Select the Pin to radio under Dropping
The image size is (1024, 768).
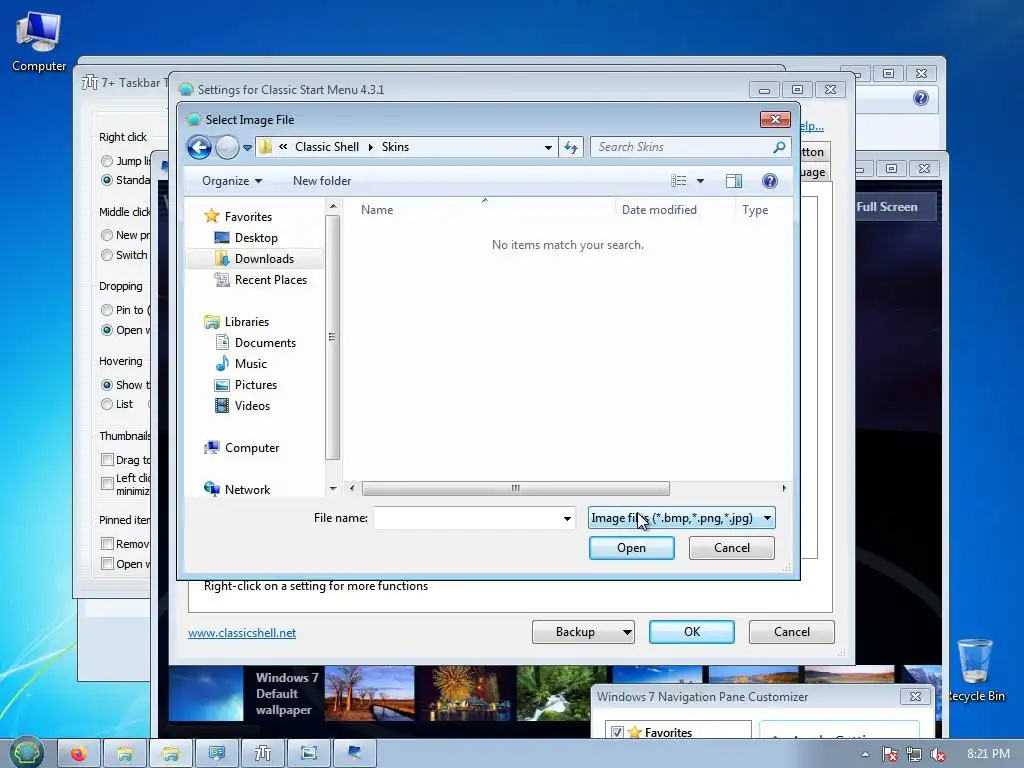(x=107, y=310)
